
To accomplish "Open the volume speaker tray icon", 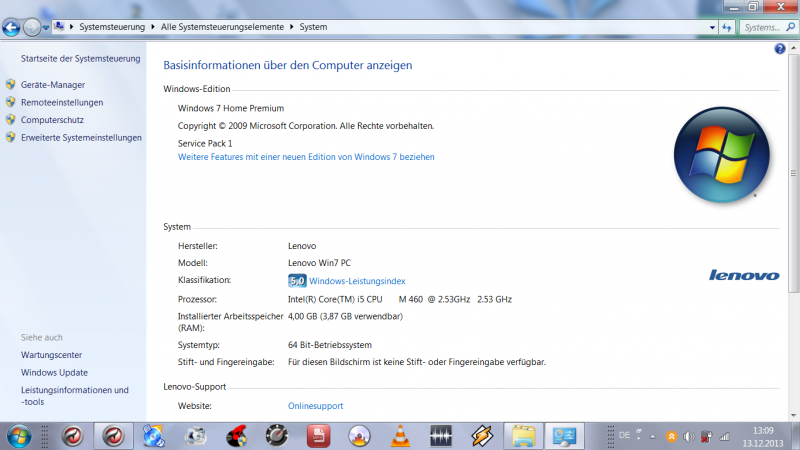I will click(689, 437).
